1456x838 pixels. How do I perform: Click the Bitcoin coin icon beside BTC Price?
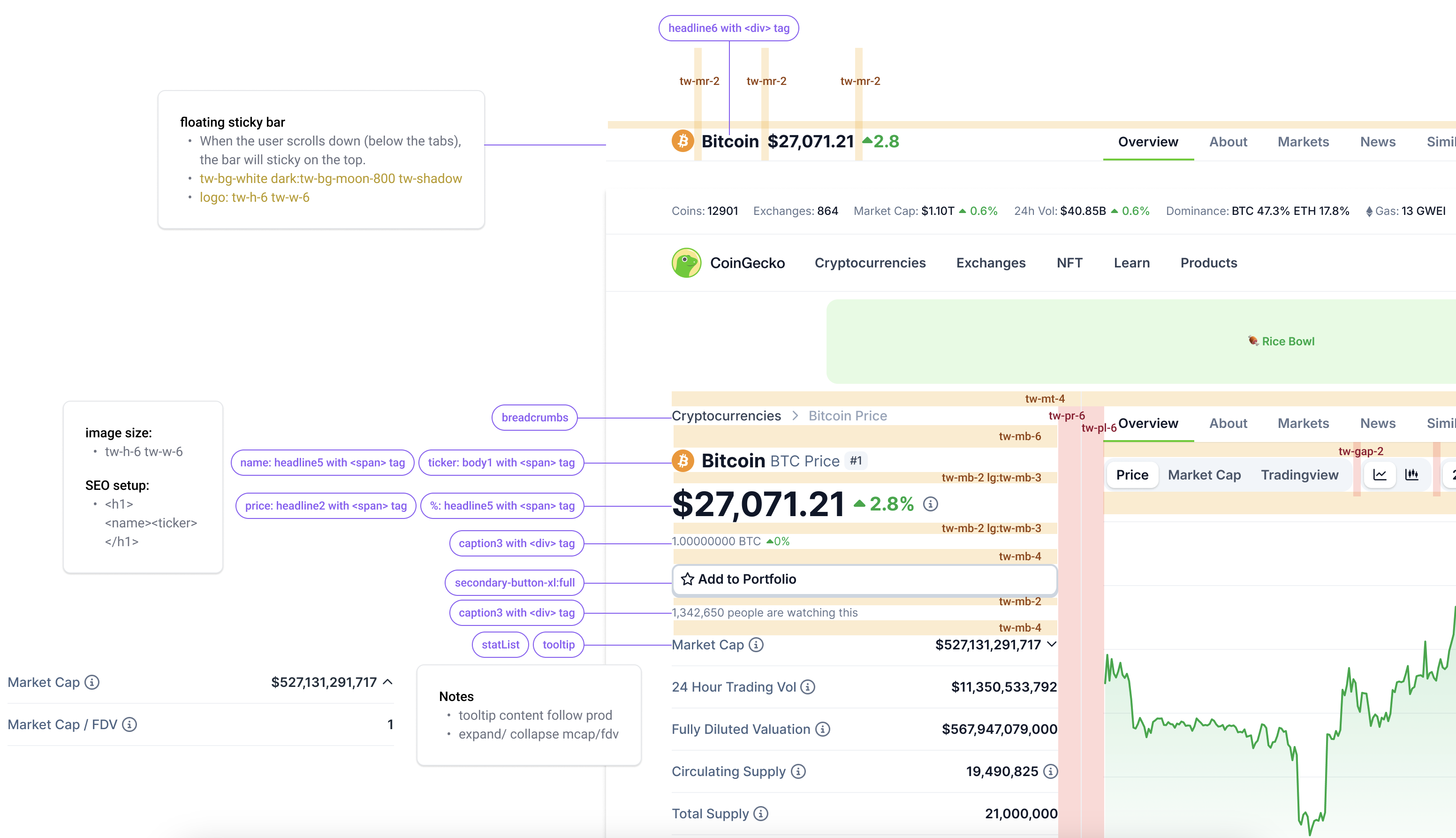pos(683,460)
